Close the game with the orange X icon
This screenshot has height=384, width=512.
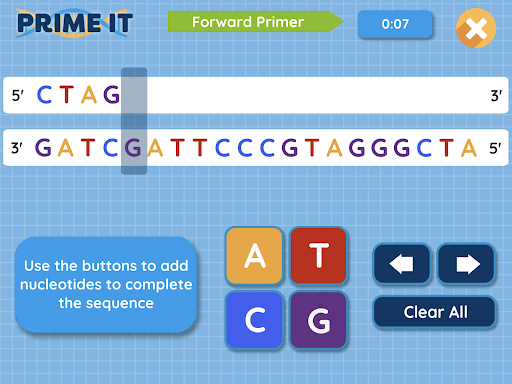click(x=476, y=28)
